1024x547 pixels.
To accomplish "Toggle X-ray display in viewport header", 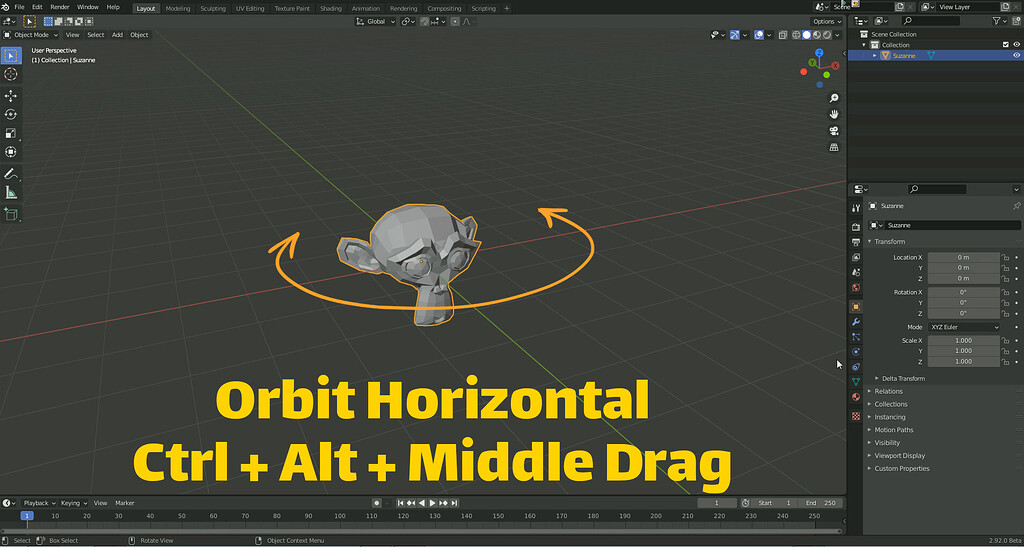I will tap(783, 35).
